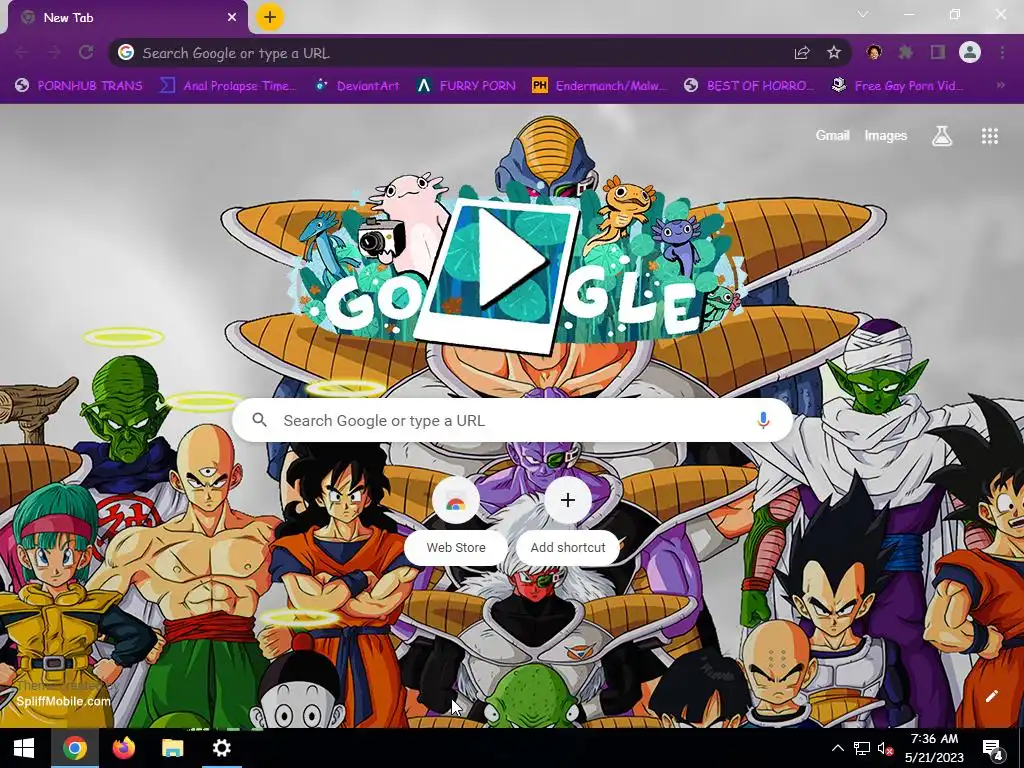Open the Extensions puzzle piece menu
Viewport: 1024px width, 768px height.
[906, 52]
